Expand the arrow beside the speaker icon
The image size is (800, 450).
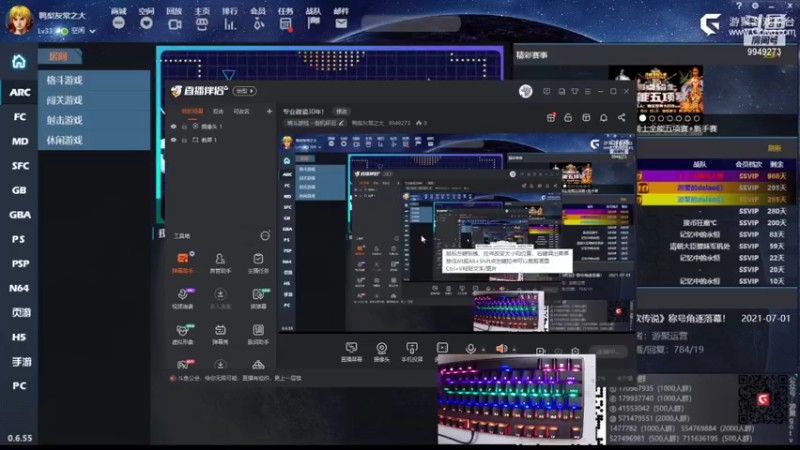point(514,350)
